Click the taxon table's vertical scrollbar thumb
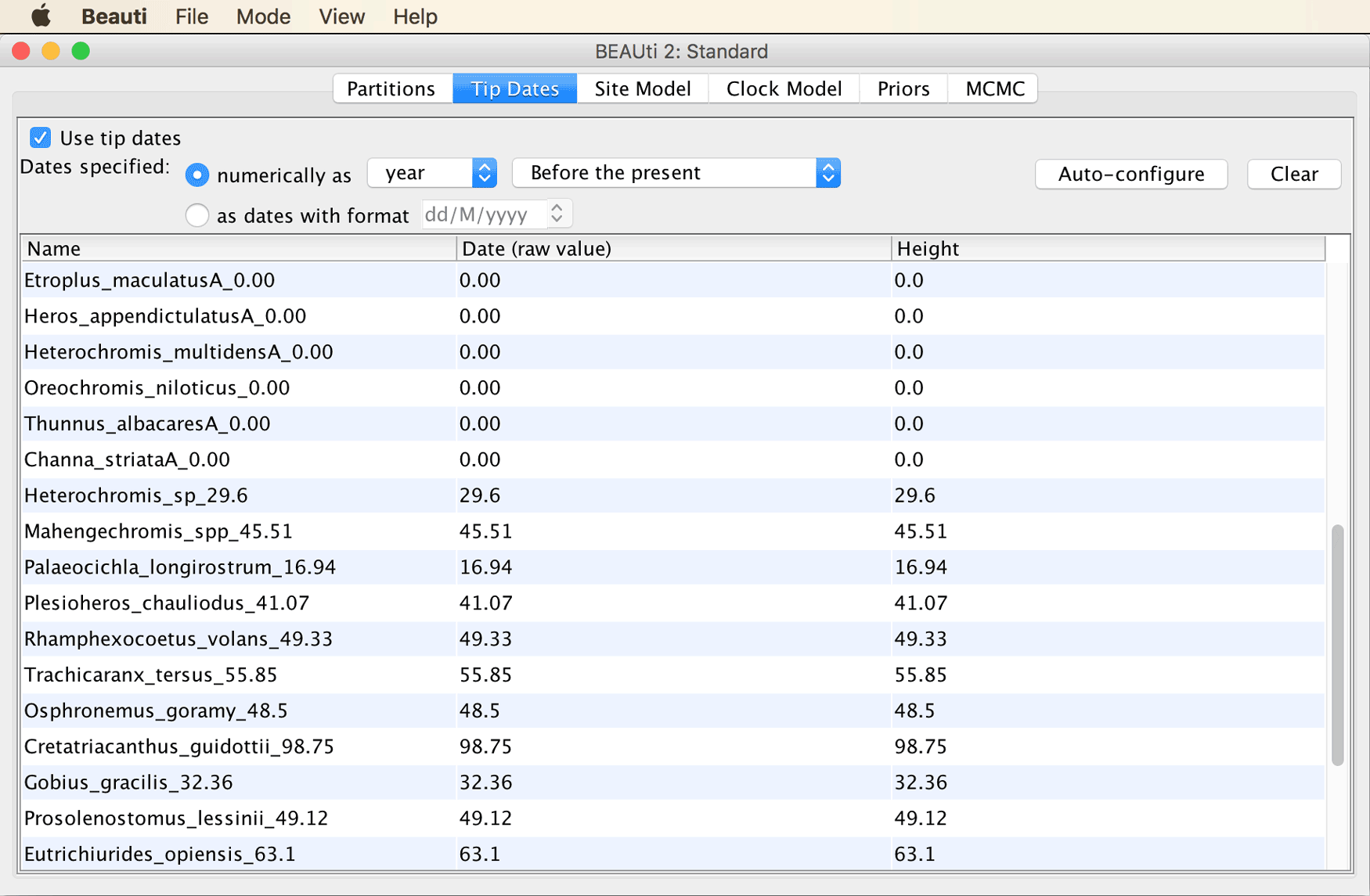The height and width of the screenshot is (896, 1370). pyautogui.click(x=1337, y=645)
